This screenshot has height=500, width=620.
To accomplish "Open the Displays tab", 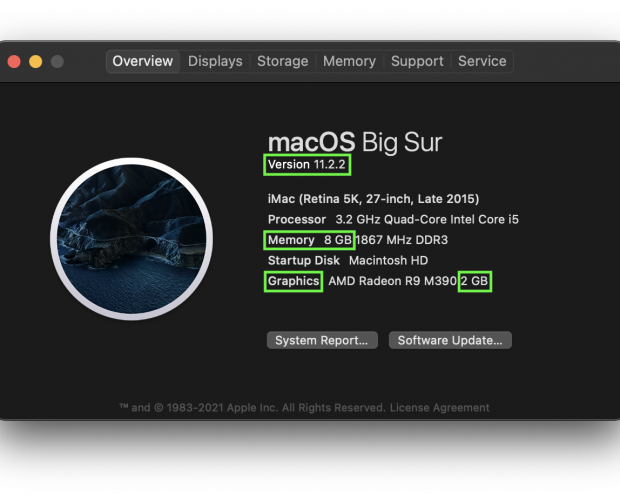I will tap(215, 61).
